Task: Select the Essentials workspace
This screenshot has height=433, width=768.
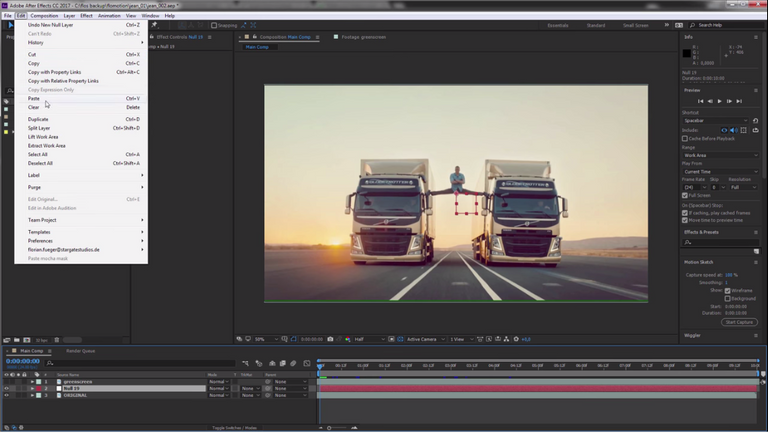Action: [557, 25]
